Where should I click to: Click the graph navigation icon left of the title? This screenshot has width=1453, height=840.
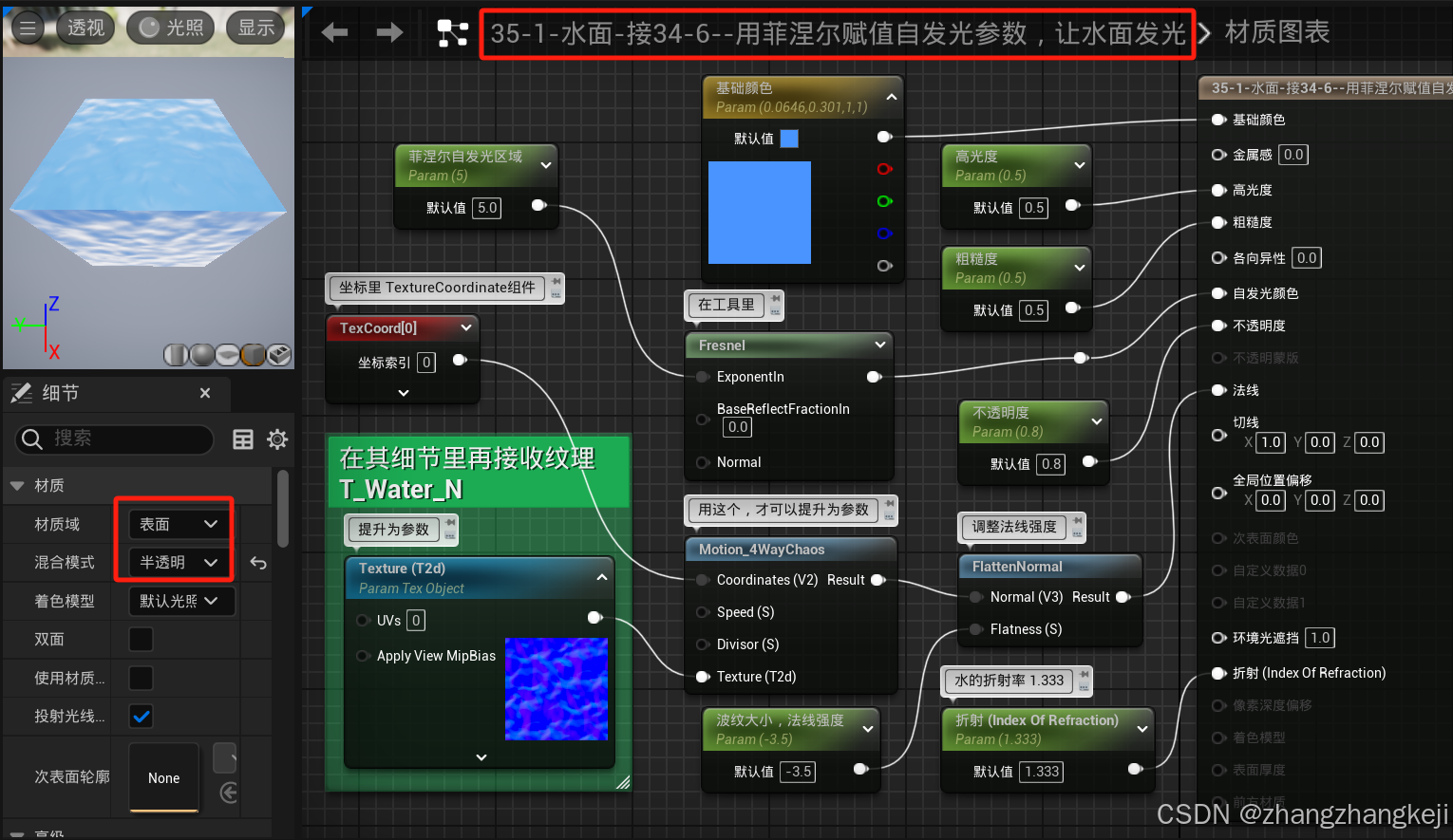(x=453, y=31)
